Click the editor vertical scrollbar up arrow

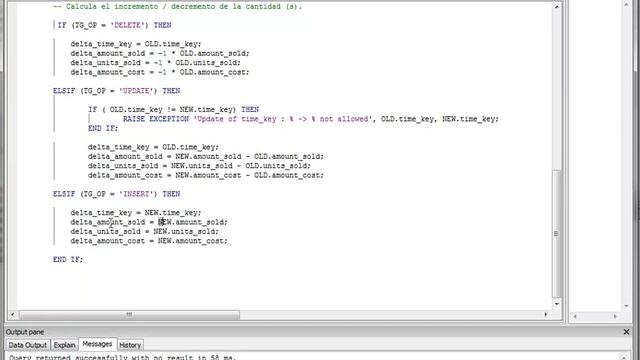(x=556, y=7)
